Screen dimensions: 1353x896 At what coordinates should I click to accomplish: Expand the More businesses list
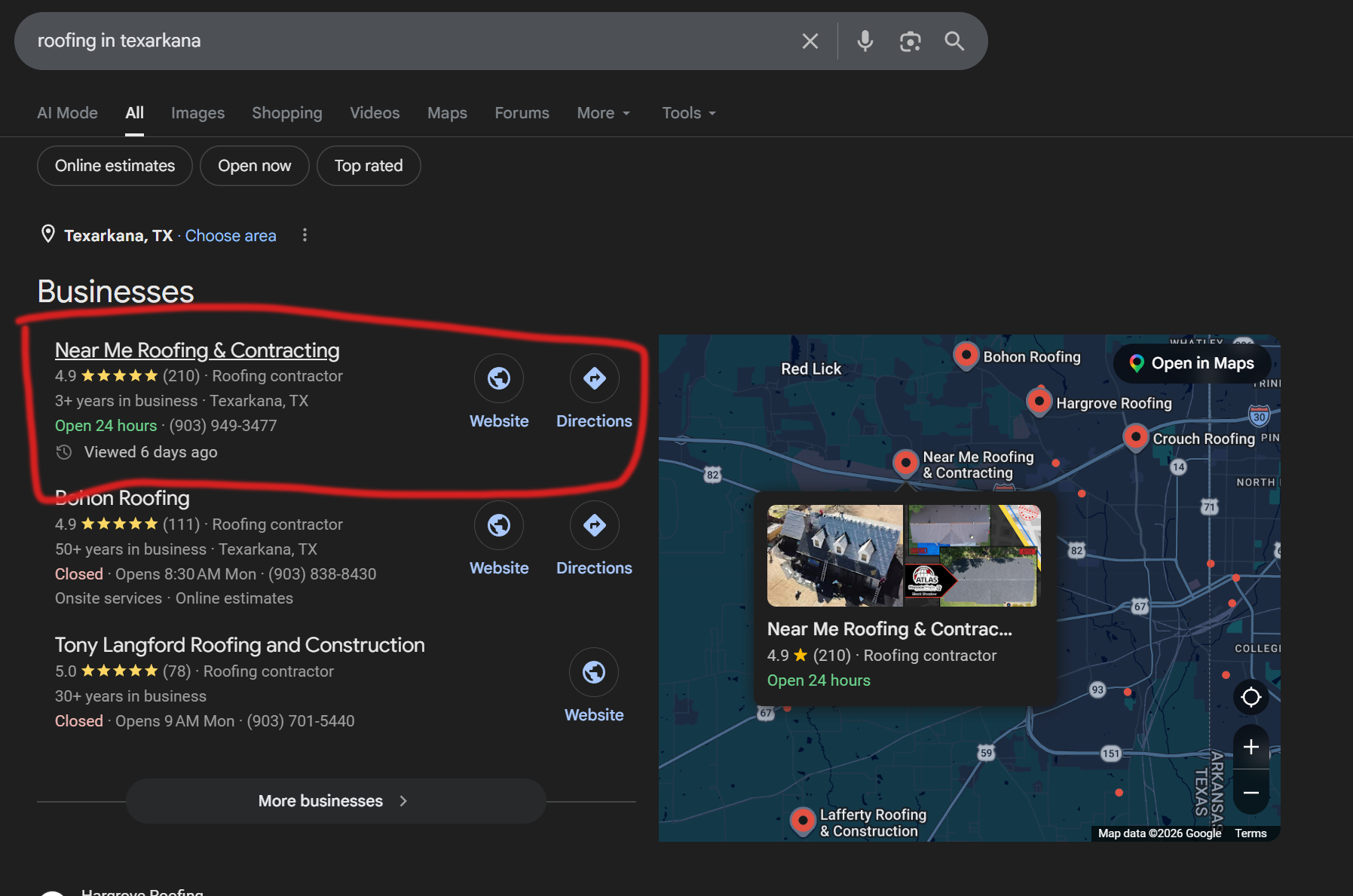click(335, 801)
